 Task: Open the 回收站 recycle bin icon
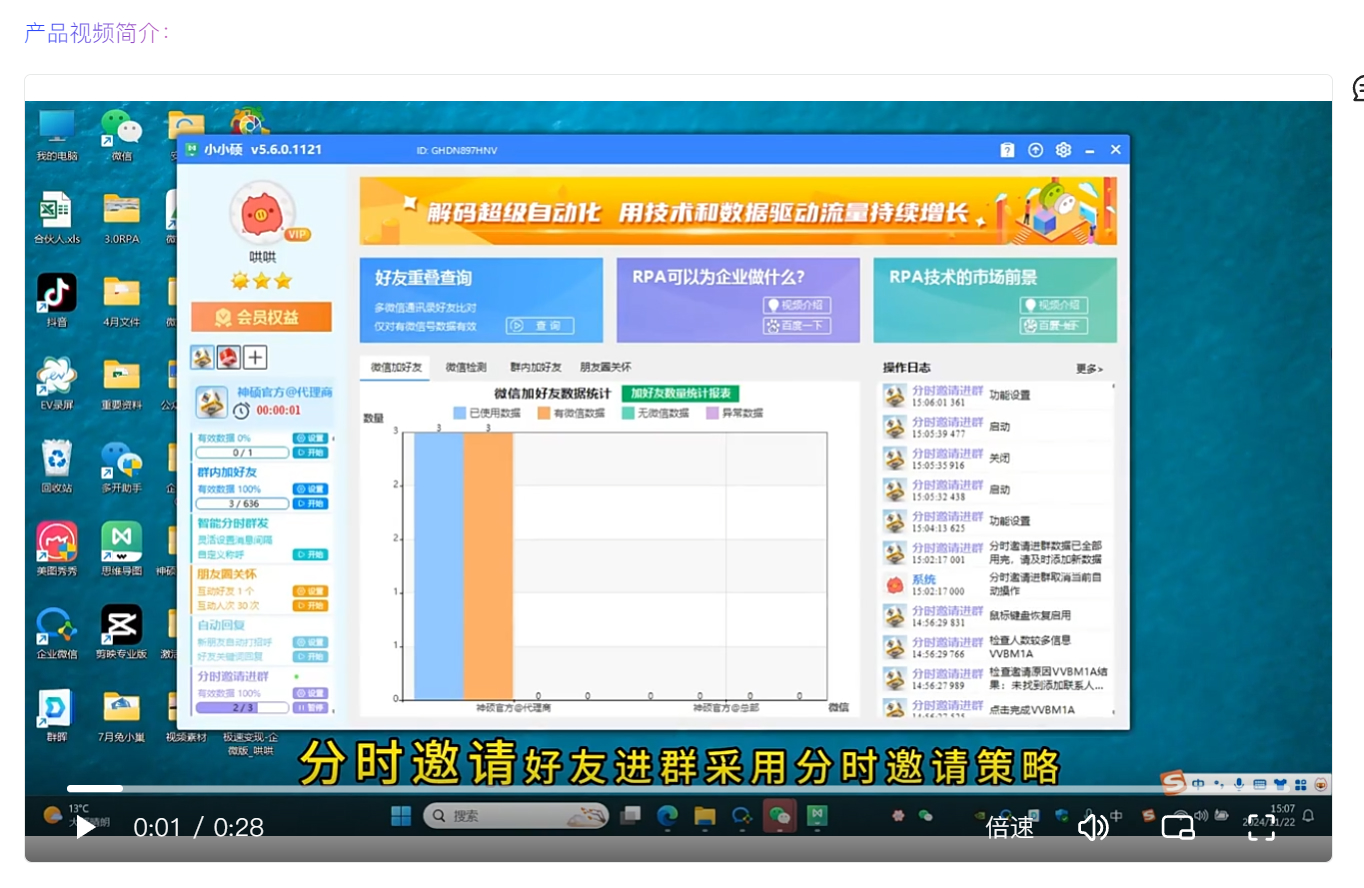57,466
